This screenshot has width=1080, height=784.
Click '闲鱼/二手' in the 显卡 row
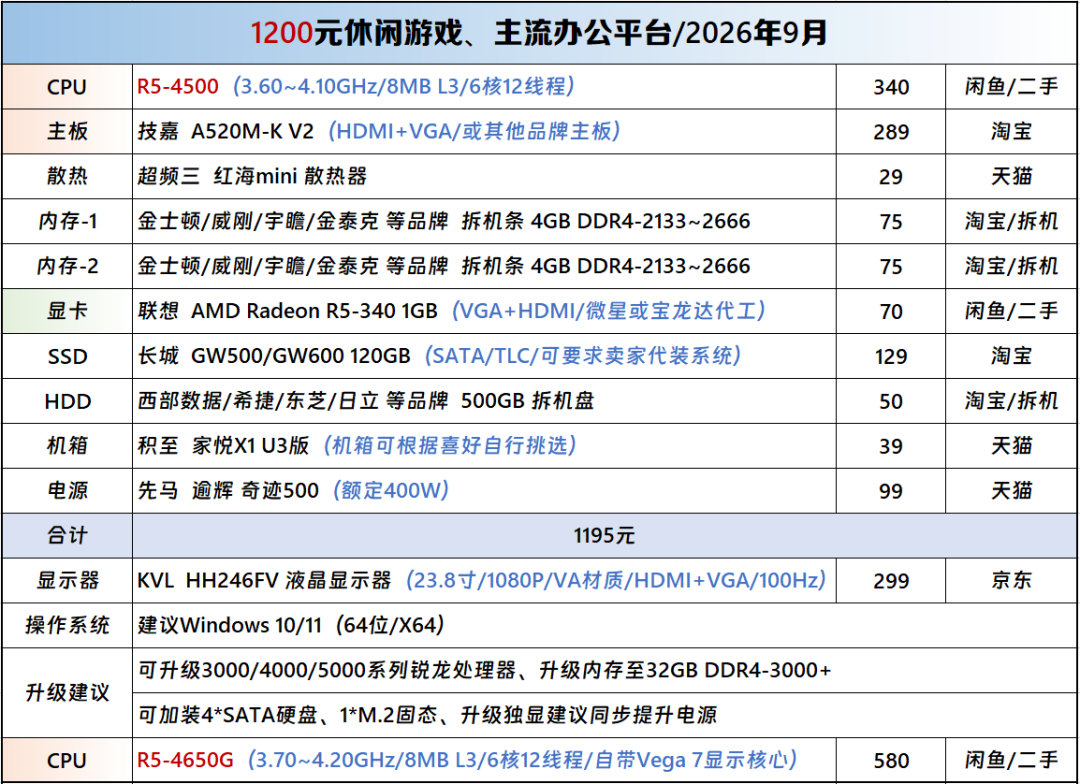click(x=1011, y=311)
